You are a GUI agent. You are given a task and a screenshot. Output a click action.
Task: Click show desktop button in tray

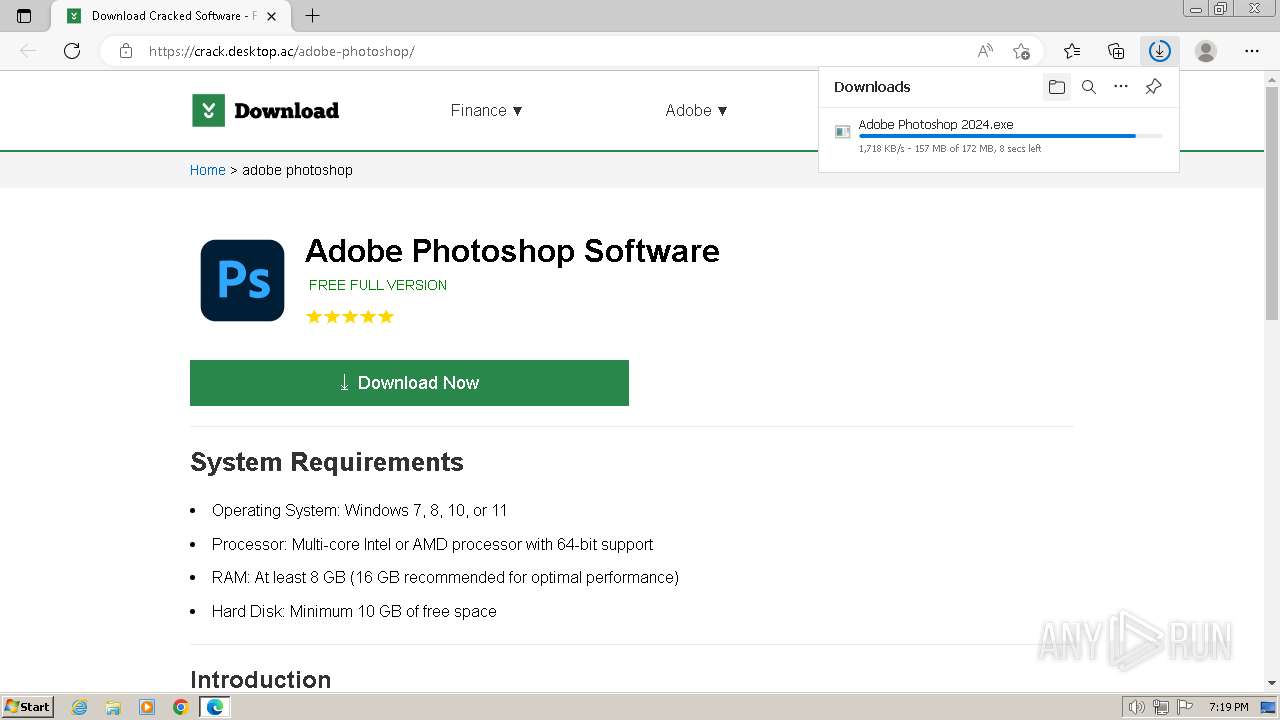point(1268,707)
